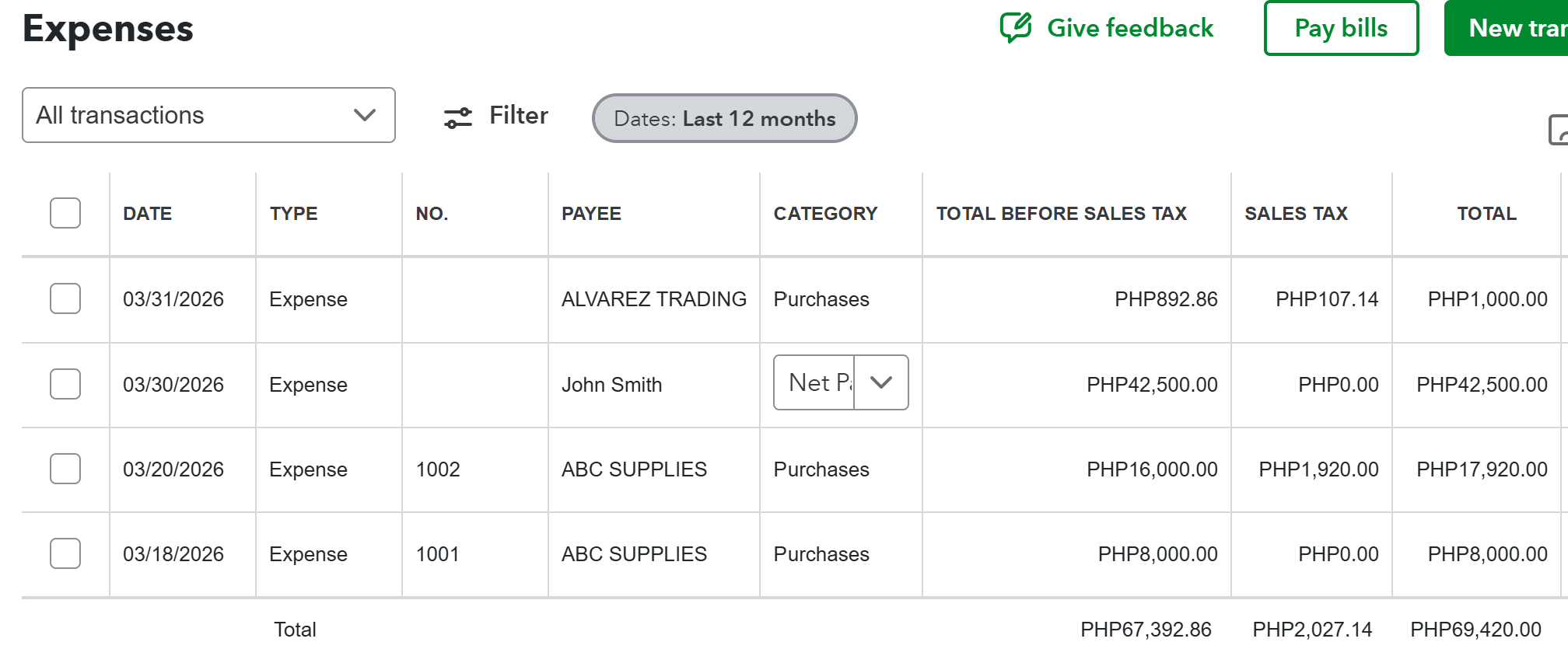The height and width of the screenshot is (656, 1568).
Task: Click the Filter button label
Action: click(518, 115)
